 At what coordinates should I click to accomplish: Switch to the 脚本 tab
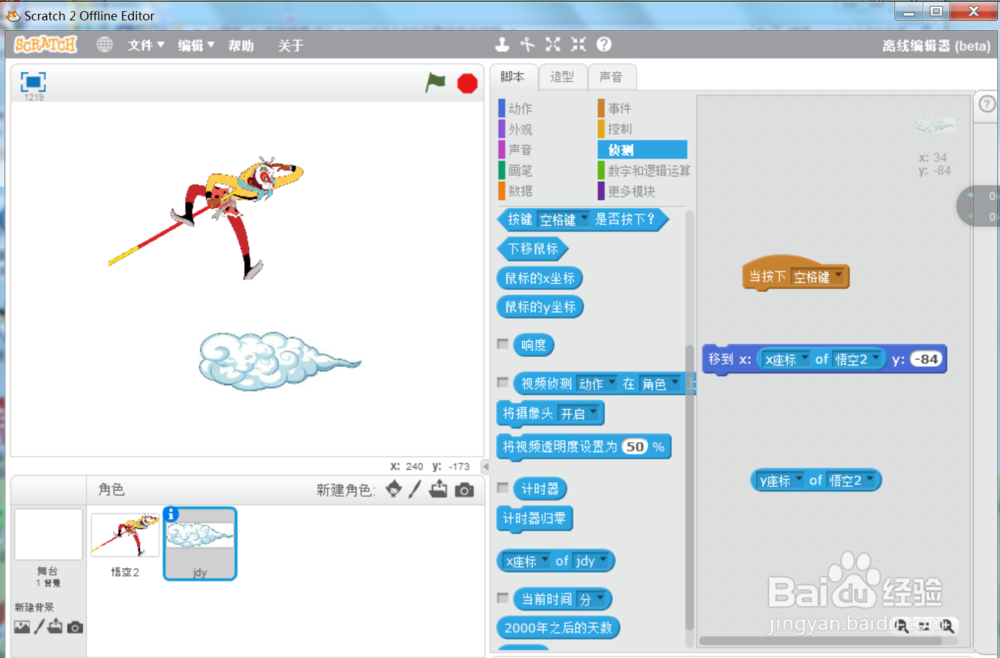click(x=513, y=77)
